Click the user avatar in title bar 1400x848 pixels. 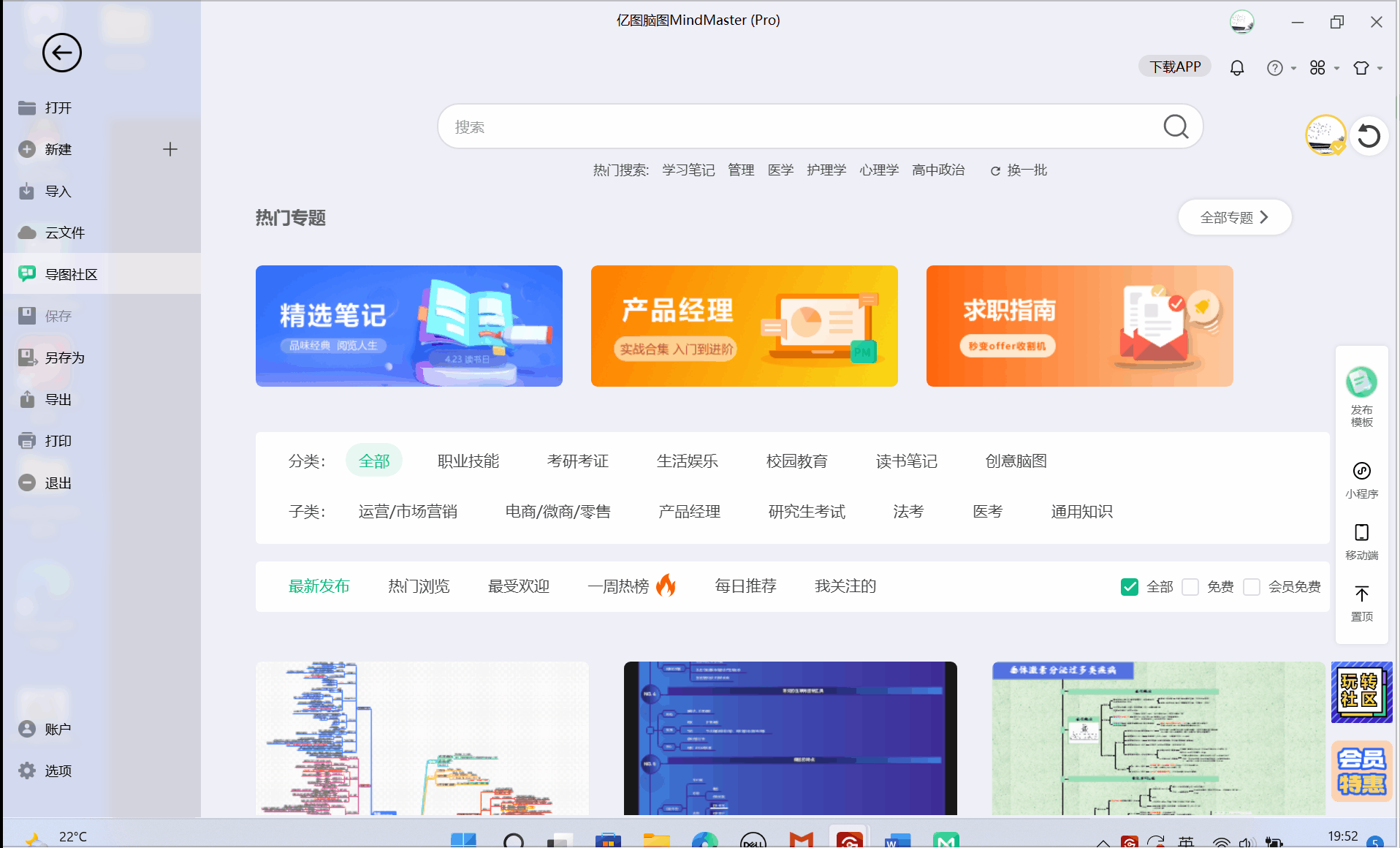point(1241,22)
